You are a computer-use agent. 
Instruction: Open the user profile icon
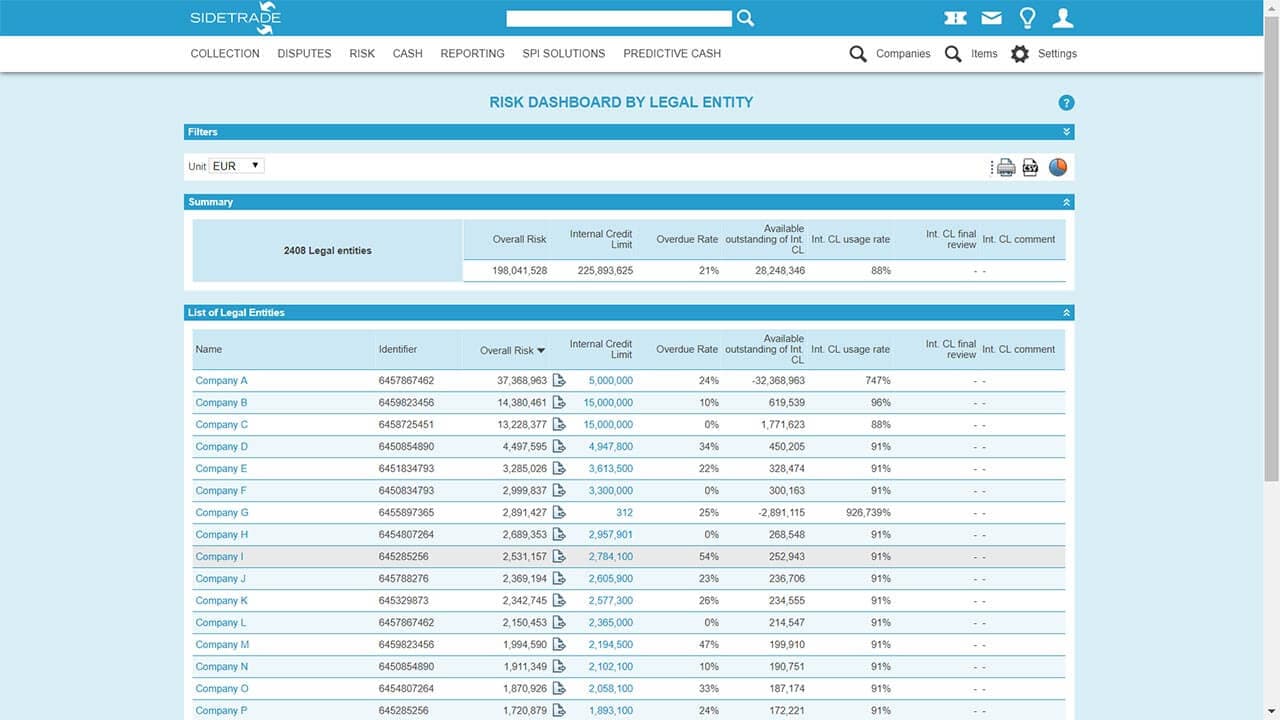pyautogui.click(x=1062, y=17)
